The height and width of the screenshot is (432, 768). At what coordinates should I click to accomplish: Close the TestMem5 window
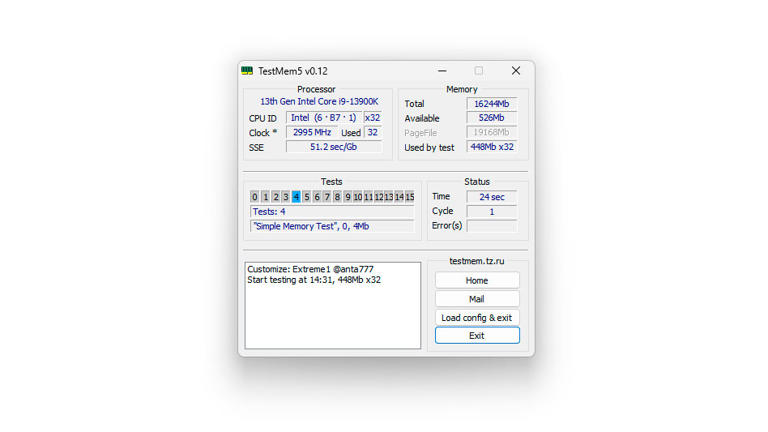[x=515, y=71]
